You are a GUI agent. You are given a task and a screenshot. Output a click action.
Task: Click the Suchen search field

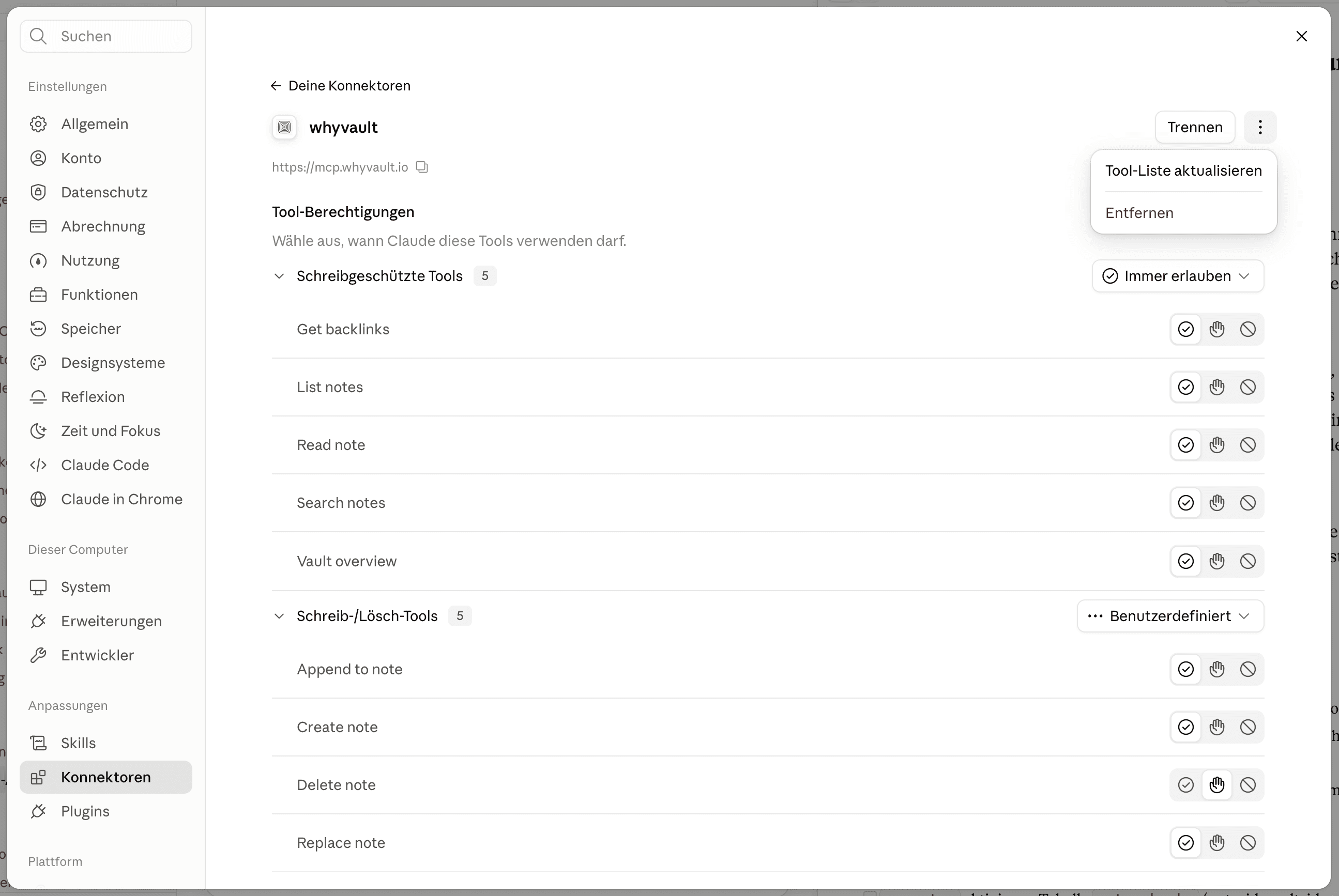(x=106, y=36)
